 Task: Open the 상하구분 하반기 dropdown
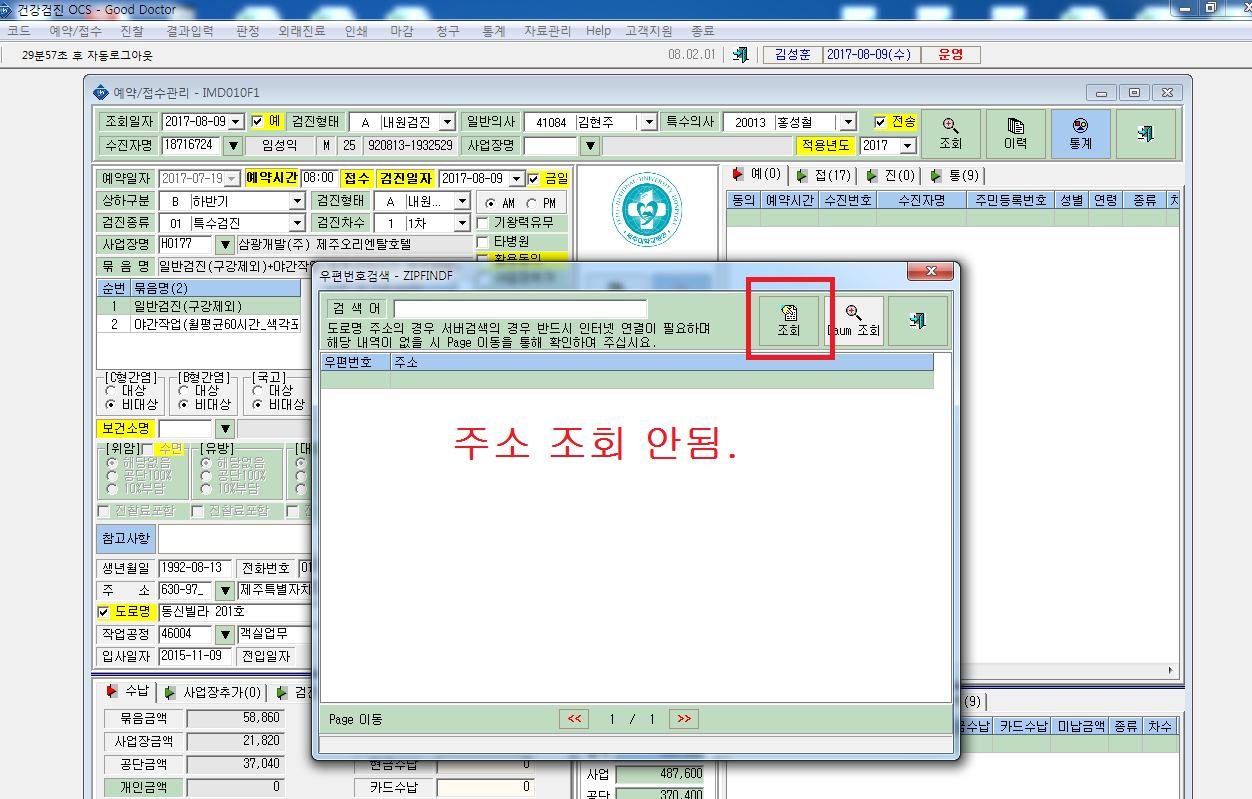tap(297, 201)
